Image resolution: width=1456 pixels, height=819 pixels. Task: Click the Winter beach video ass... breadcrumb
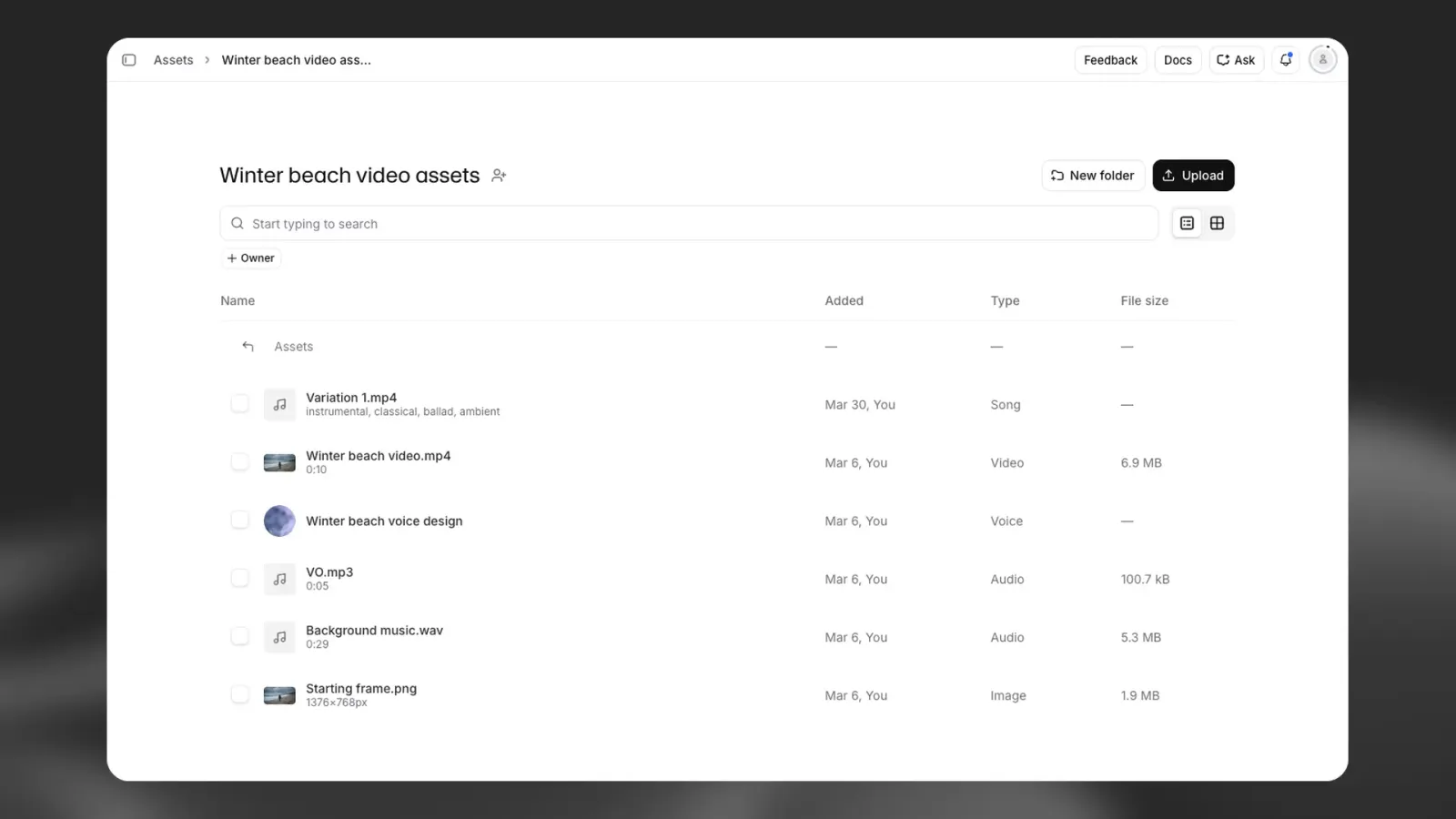(296, 60)
